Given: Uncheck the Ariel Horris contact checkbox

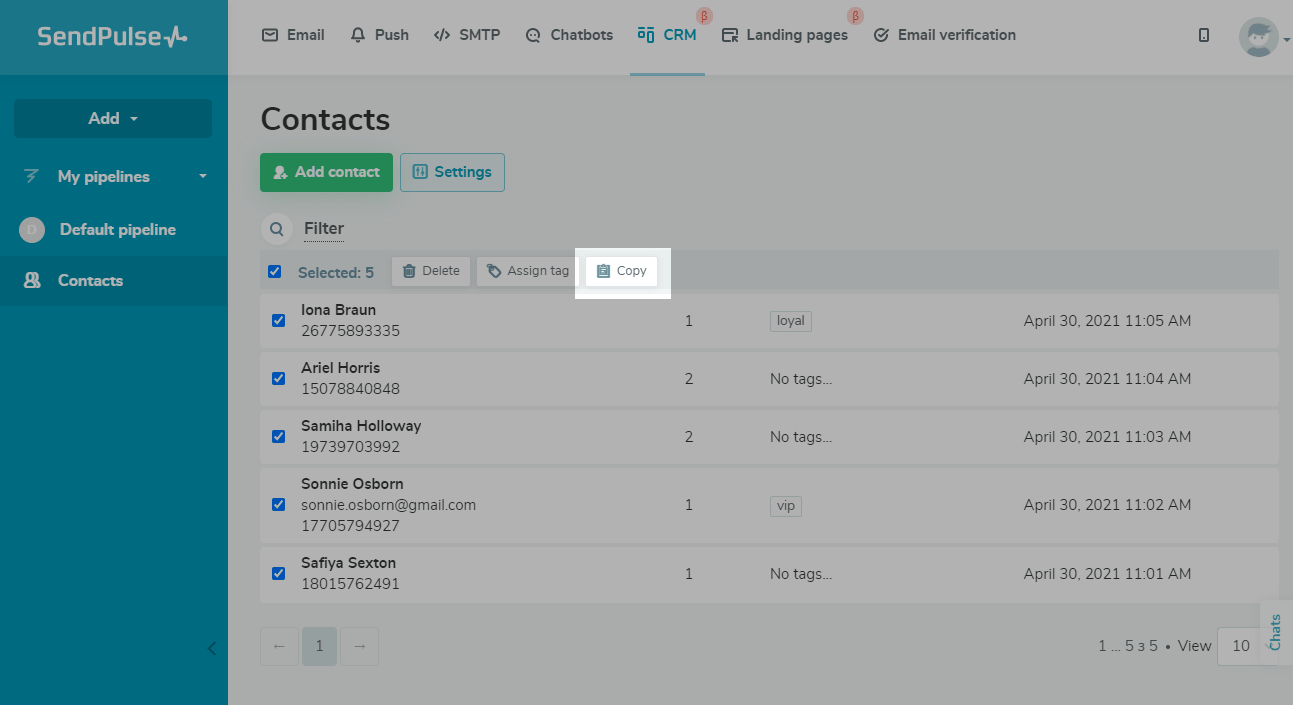Looking at the screenshot, I should pyautogui.click(x=279, y=378).
